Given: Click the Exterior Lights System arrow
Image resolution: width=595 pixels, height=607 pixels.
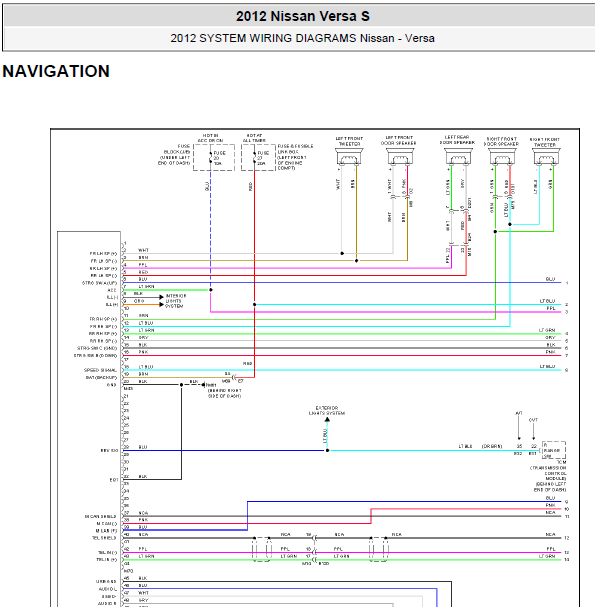Looking at the screenshot, I should pos(327,420).
